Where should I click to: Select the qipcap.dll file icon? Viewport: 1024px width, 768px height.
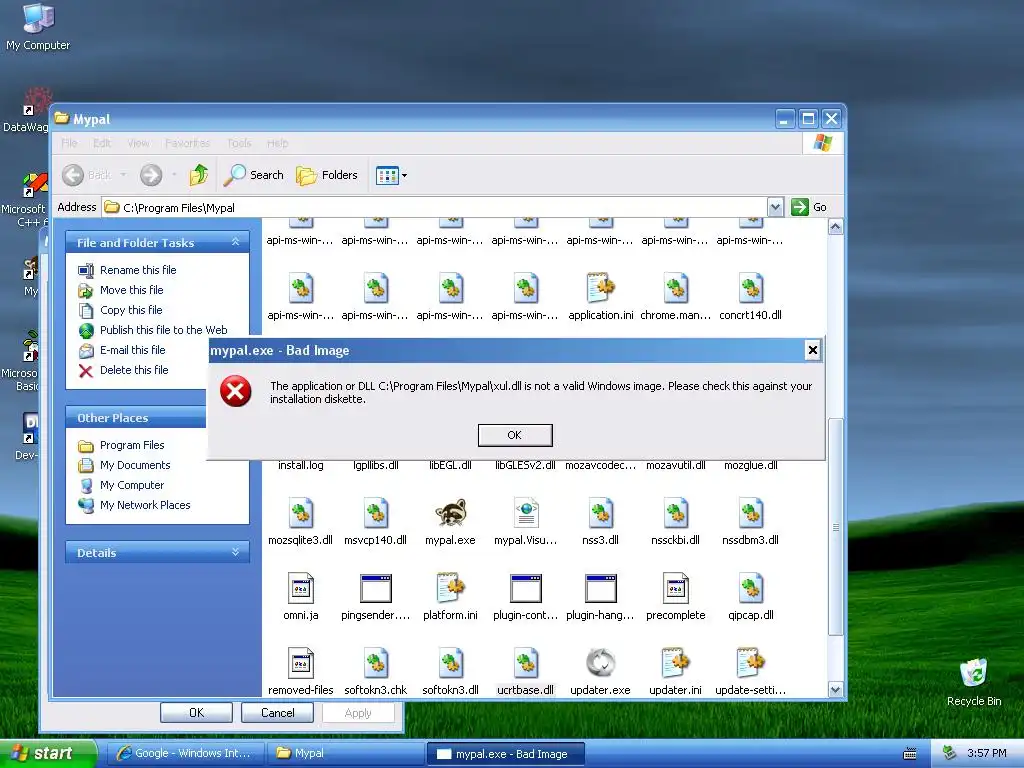pos(750,588)
